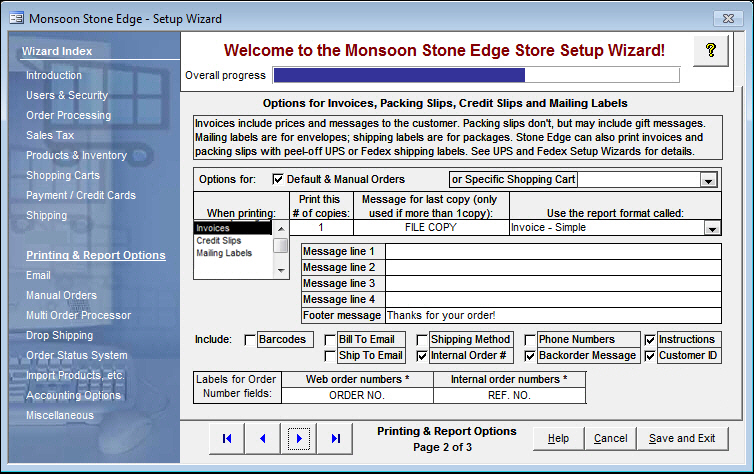754x474 pixels.
Task: Go to the previous wizard page
Action: click(263, 438)
